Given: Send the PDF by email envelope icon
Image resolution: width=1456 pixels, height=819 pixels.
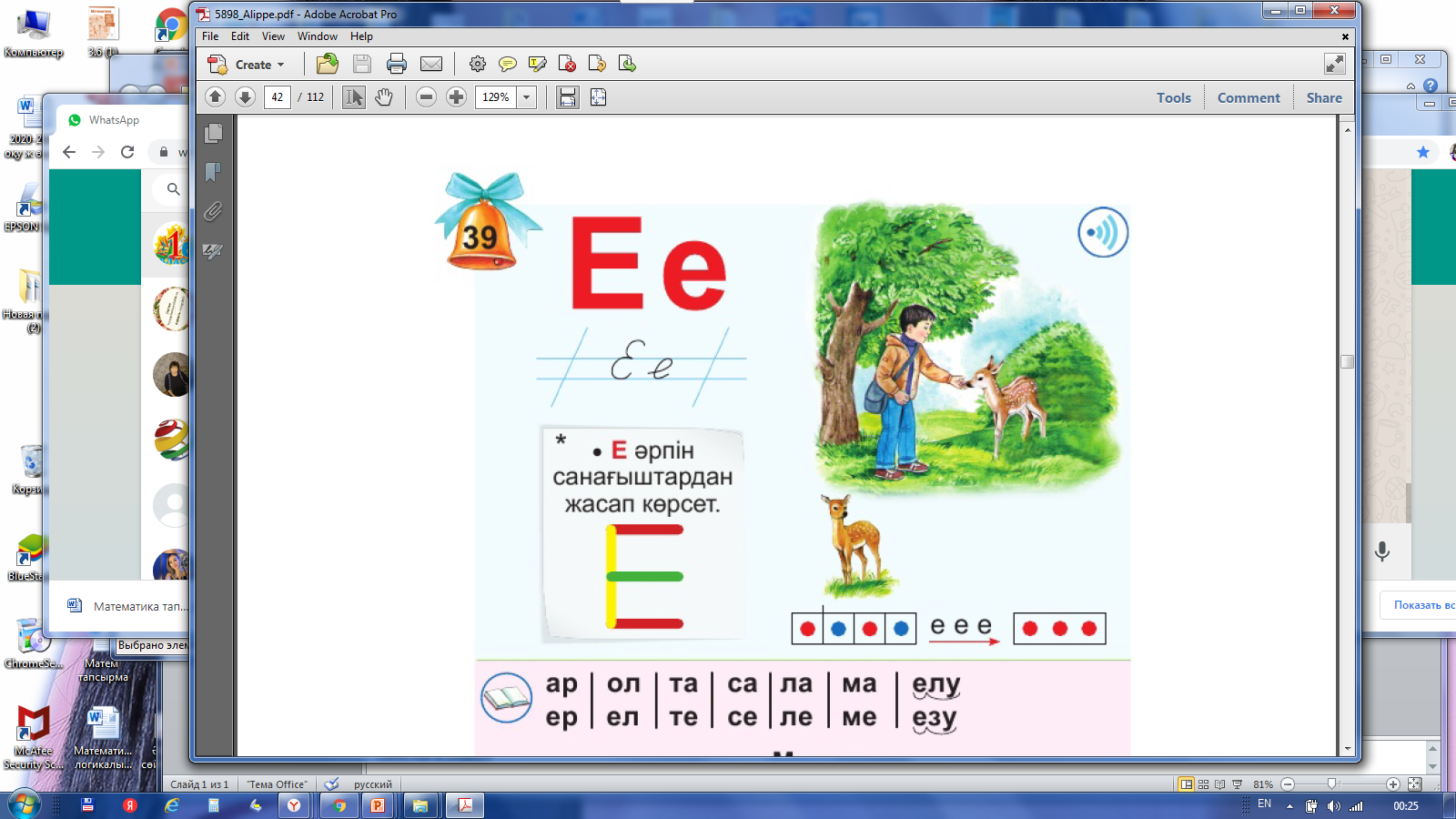Looking at the screenshot, I should pyautogui.click(x=431, y=64).
